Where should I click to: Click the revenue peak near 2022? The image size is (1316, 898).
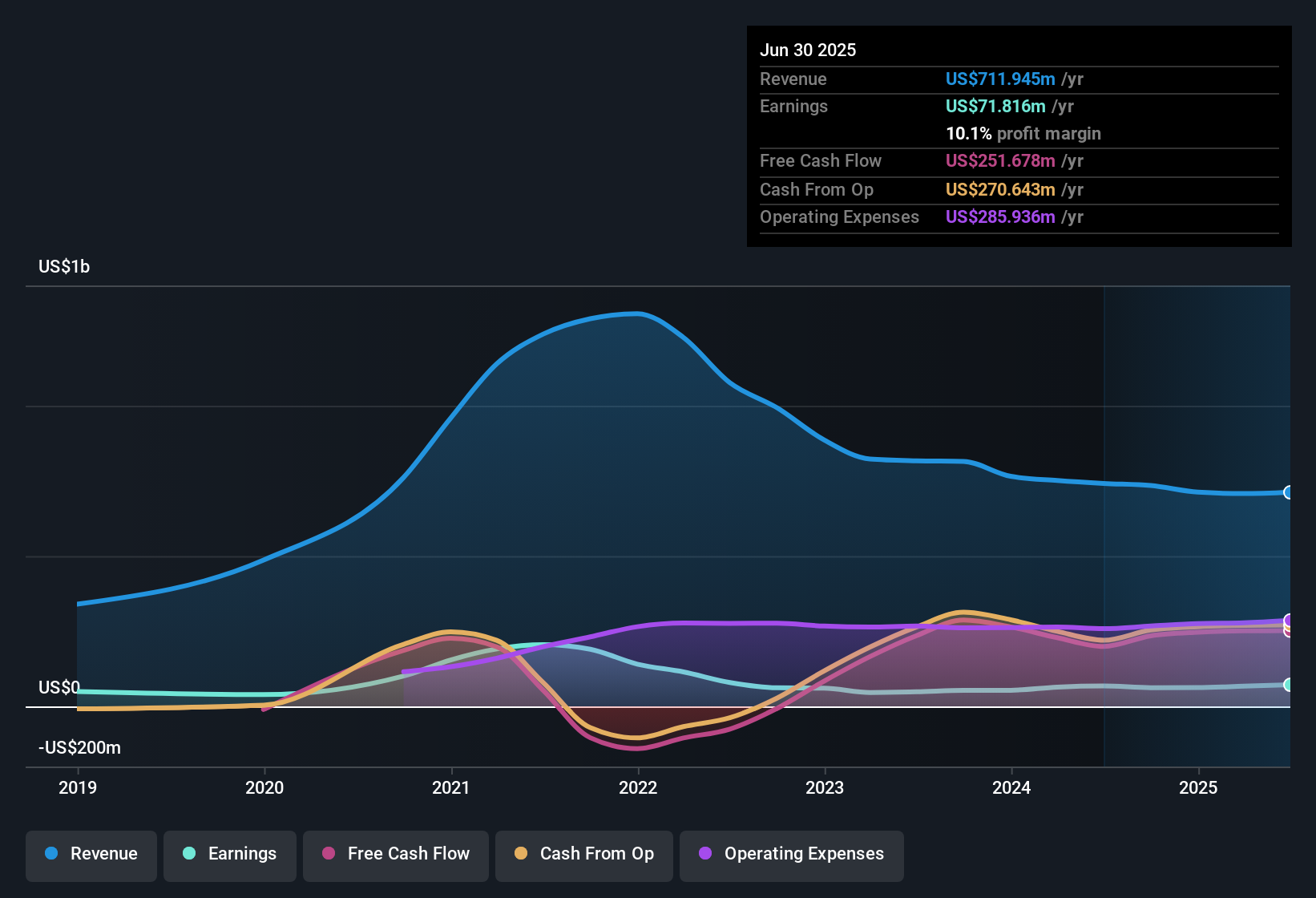[638, 313]
